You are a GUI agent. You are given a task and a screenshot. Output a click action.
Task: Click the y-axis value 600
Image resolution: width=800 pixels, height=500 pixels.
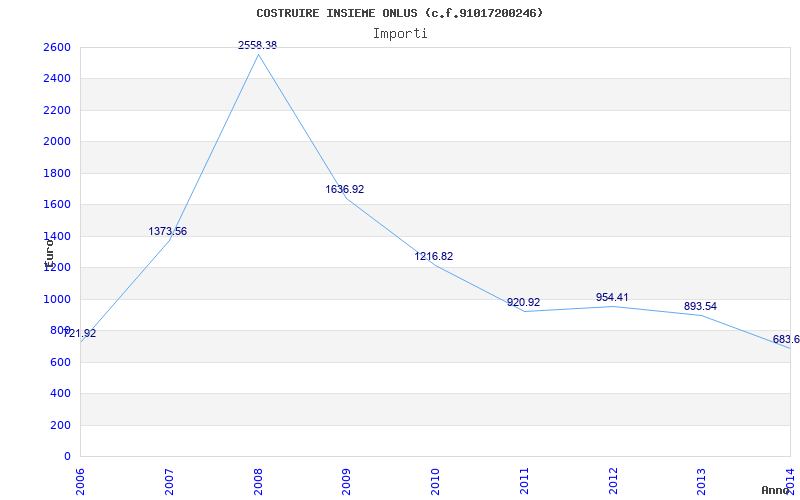coord(60,362)
